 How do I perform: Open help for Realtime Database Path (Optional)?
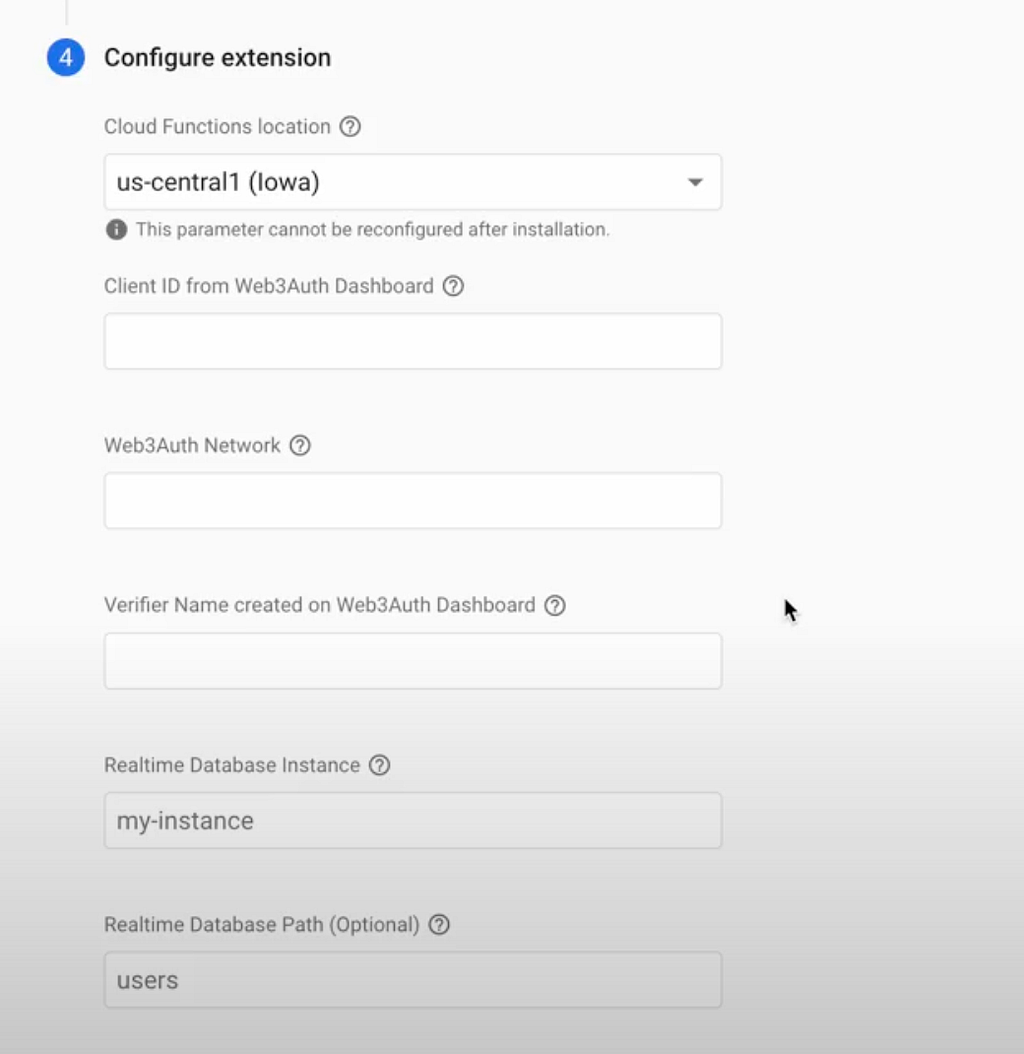coord(439,924)
